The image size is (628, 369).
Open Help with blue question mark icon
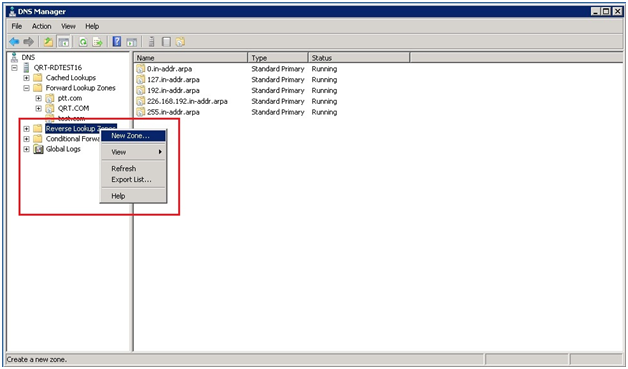(117, 41)
